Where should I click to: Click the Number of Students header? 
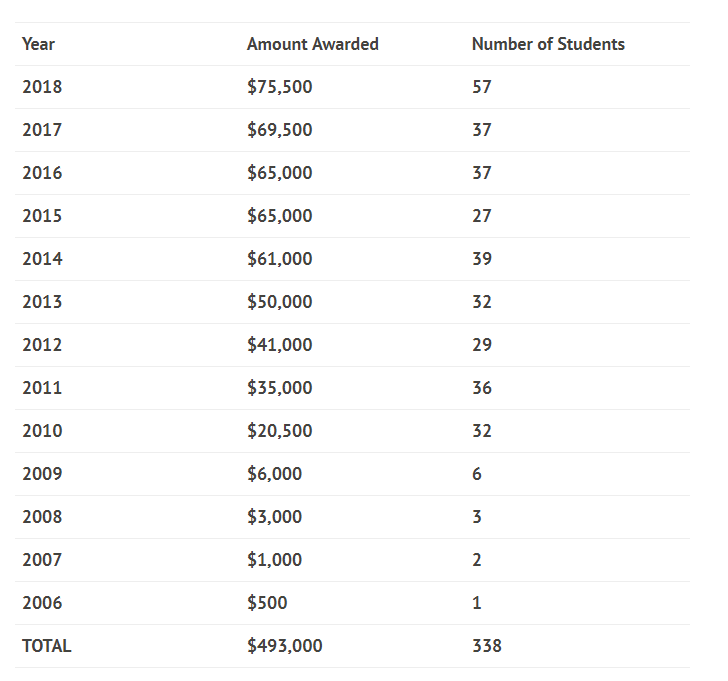[548, 44]
